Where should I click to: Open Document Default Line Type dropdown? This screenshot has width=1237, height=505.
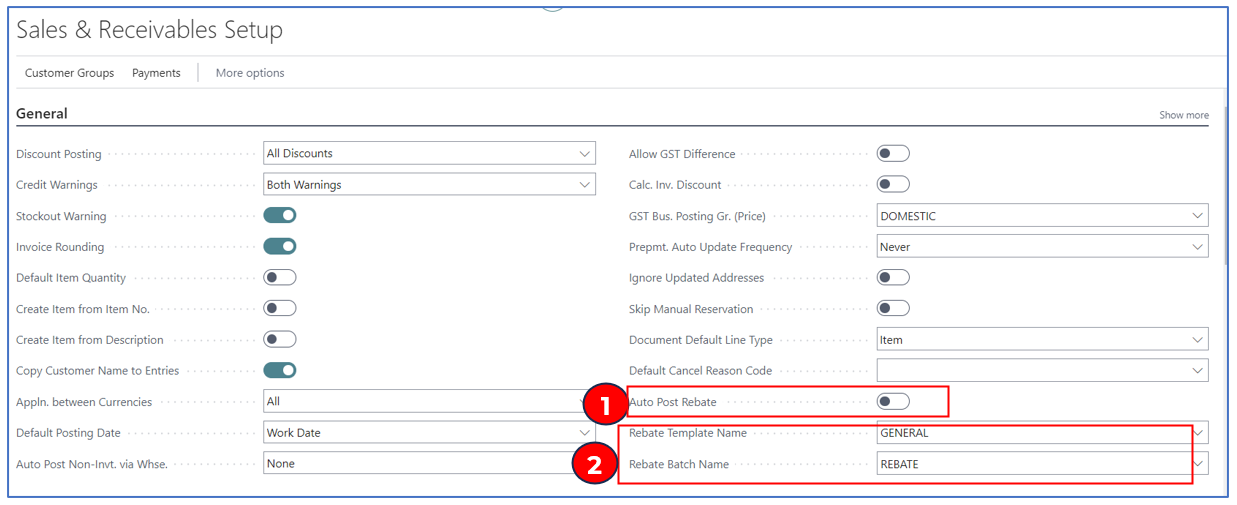[1042, 340]
